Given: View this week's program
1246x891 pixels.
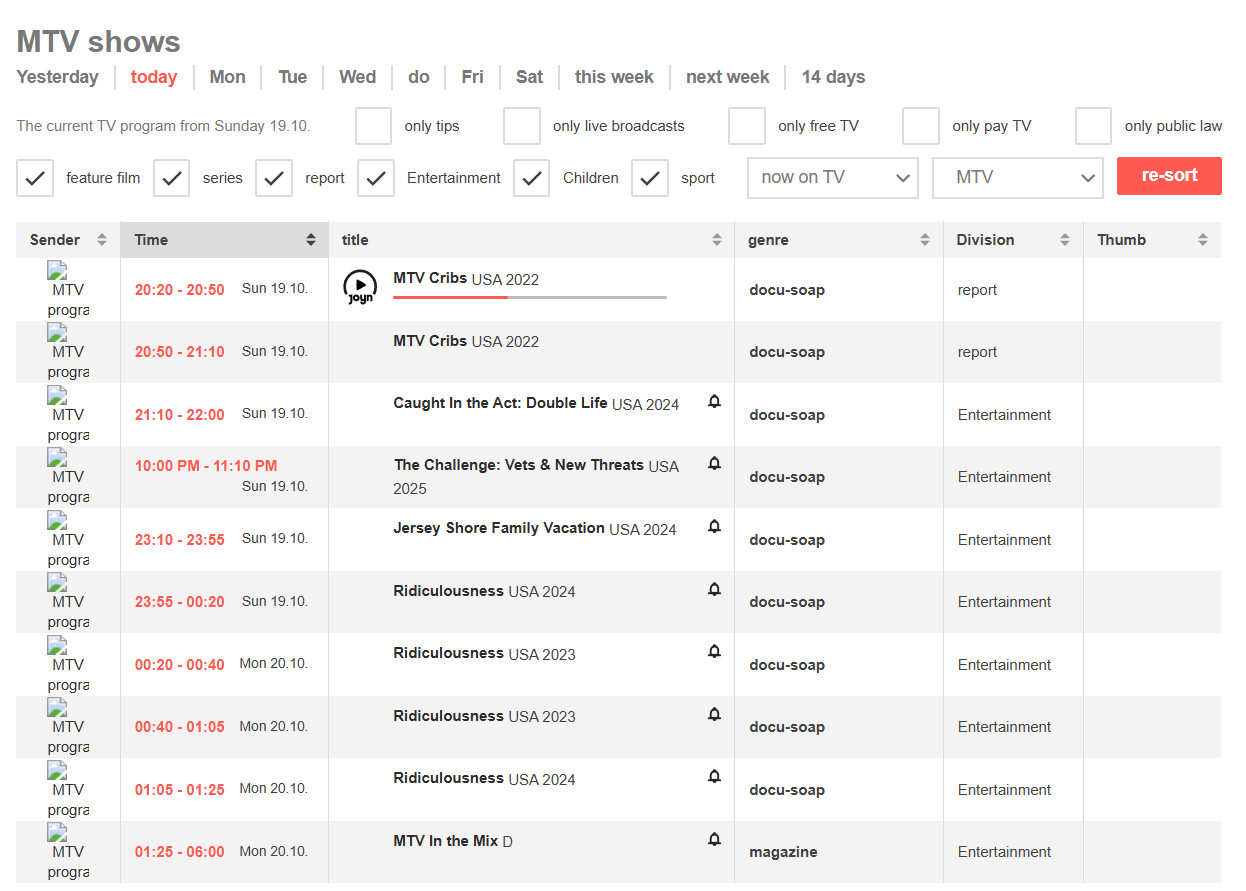Looking at the screenshot, I should 614,77.
